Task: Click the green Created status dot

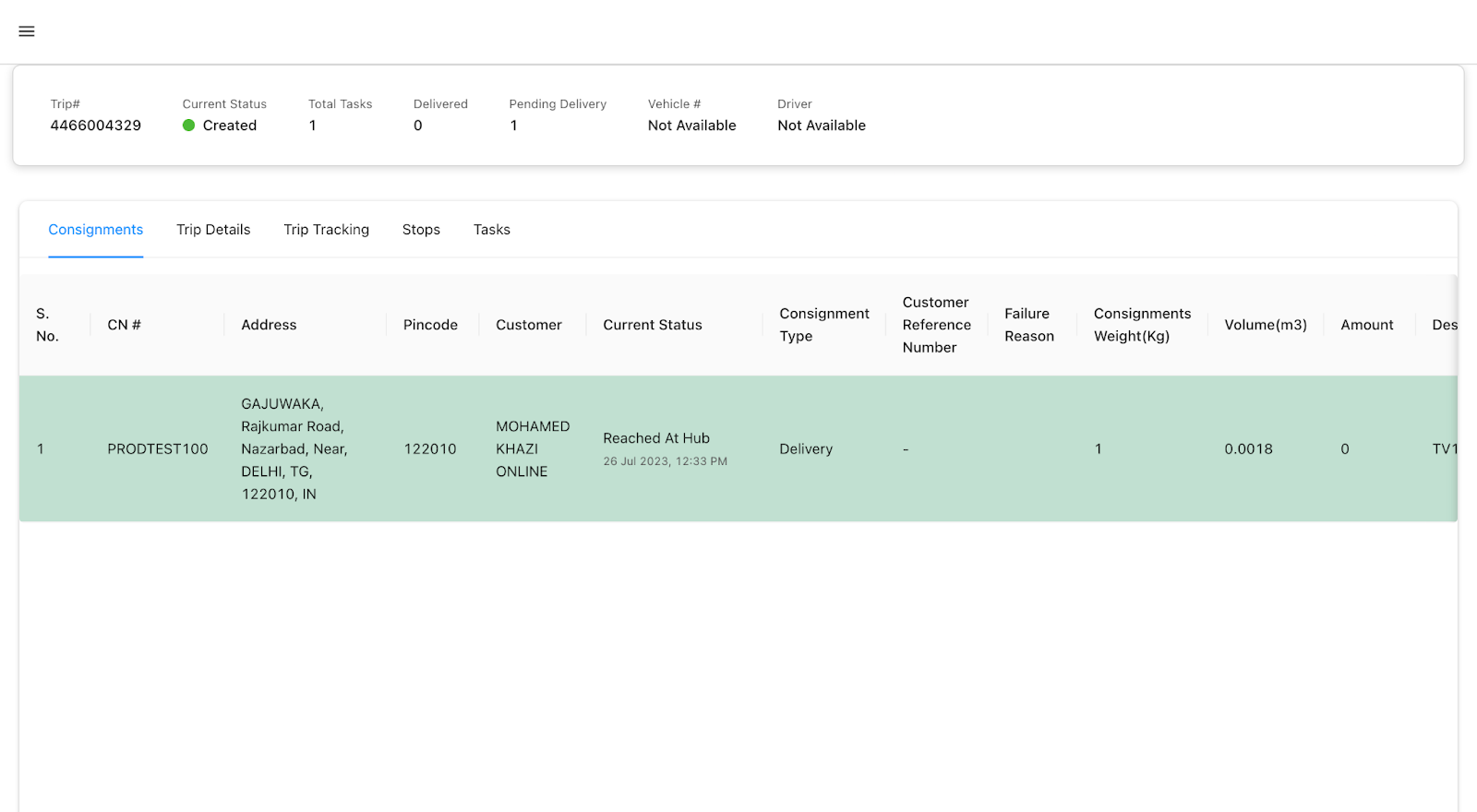Action: (x=188, y=125)
